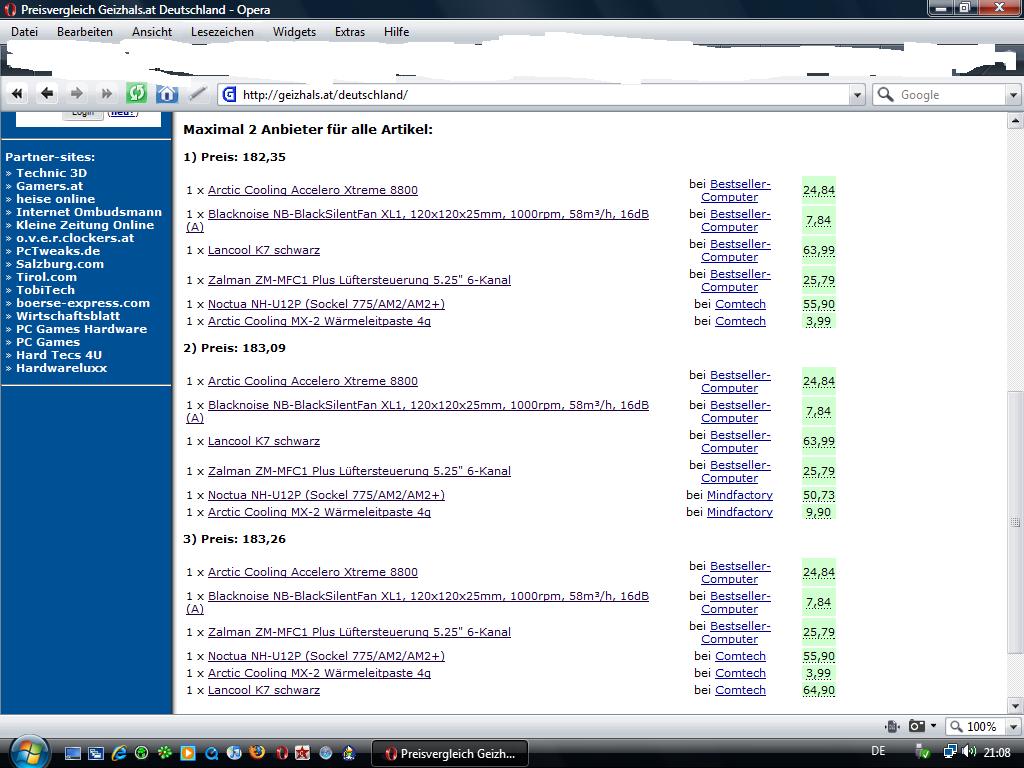Open the Hardwareluxx partner link
1024x768 pixels.
pyautogui.click(x=61, y=368)
